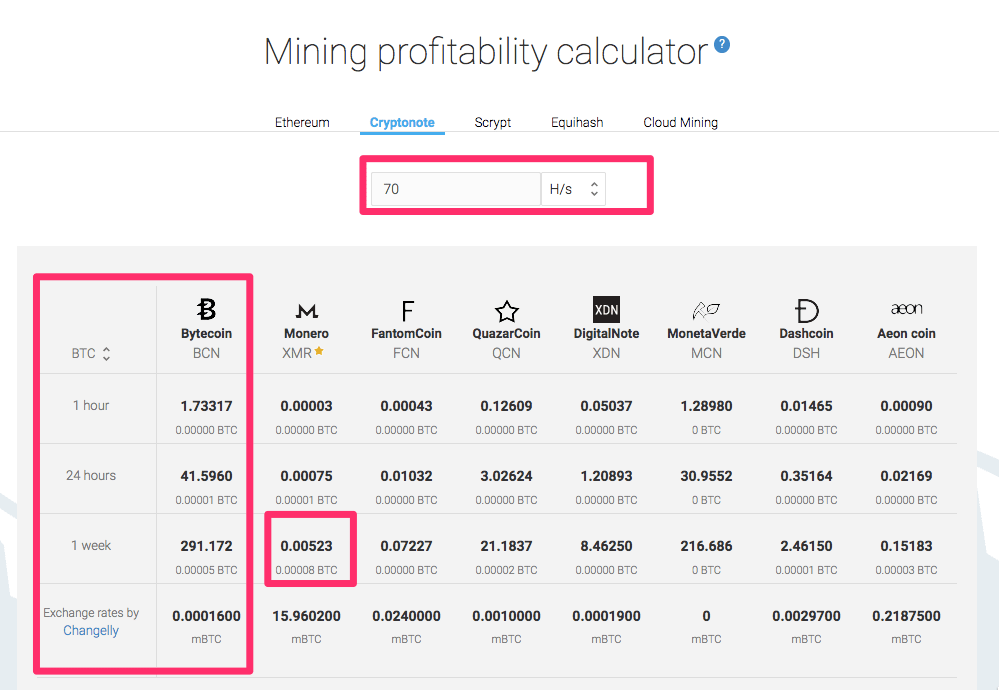
Task: Click the FantomCoin F icon
Action: (407, 310)
